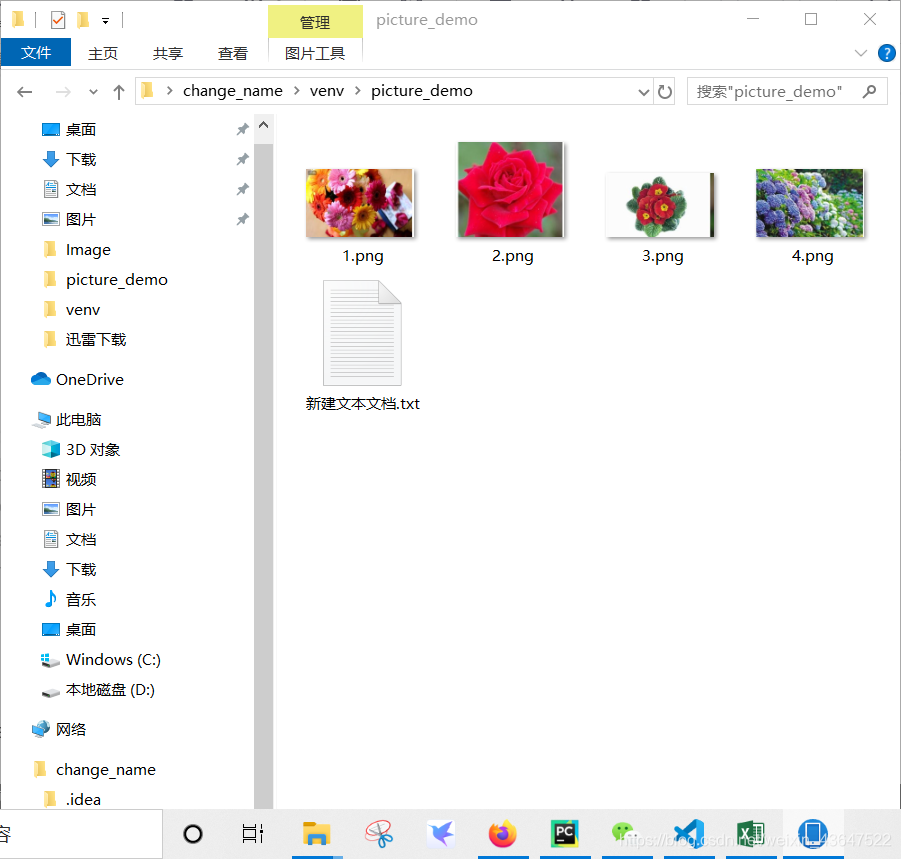The height and width of the screenshot is (859, 901).
Task: Switch to the 共享 ribbon tab
Action: coord(168,53)
